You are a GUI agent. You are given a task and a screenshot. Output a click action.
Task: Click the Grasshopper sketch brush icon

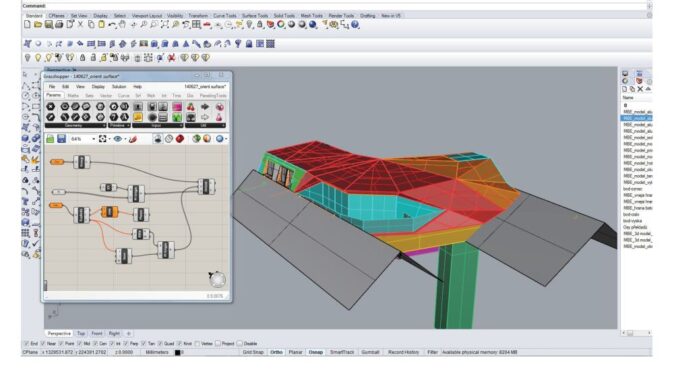(133, 139)
